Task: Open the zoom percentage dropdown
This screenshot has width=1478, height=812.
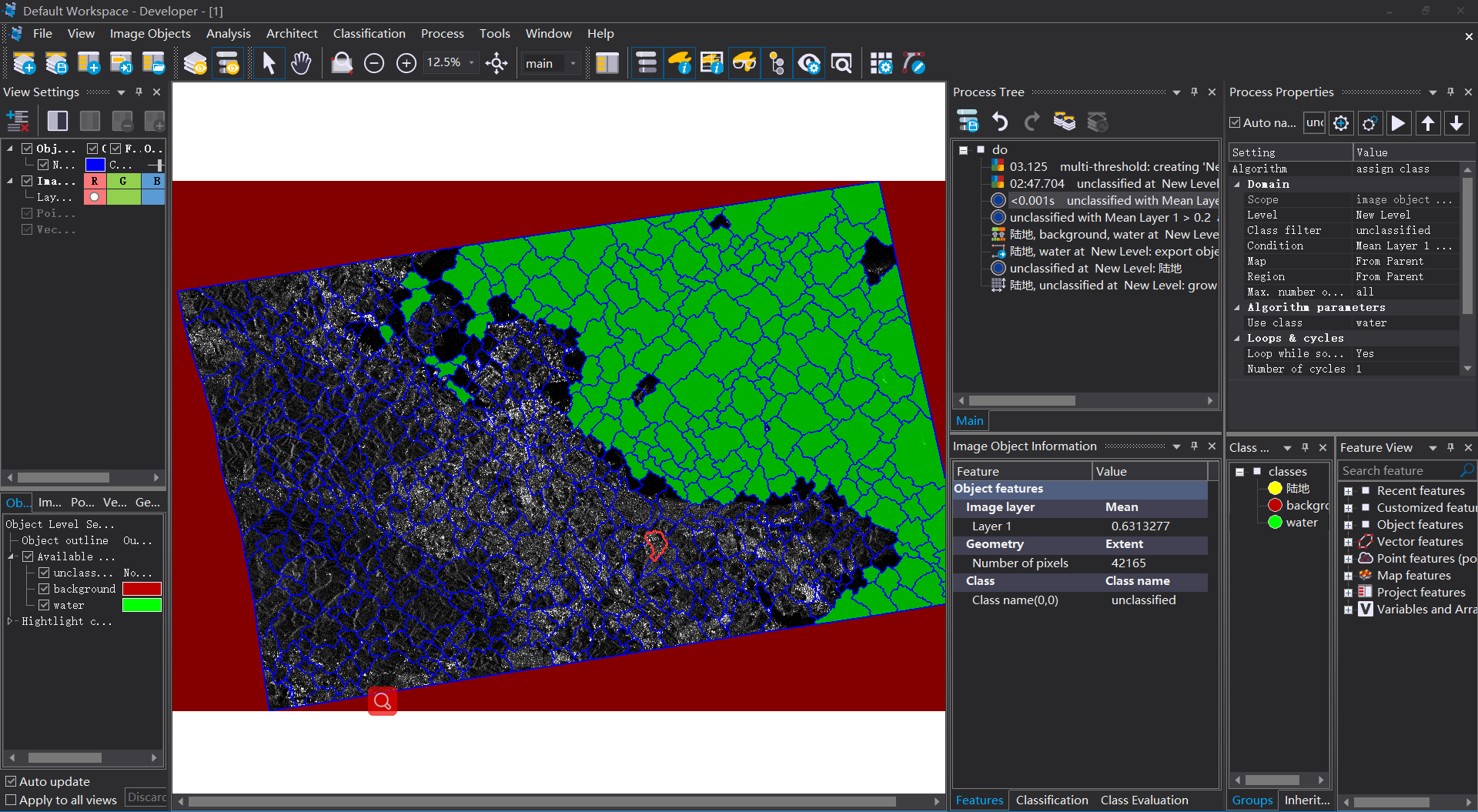Action: [x=471, y=63]
